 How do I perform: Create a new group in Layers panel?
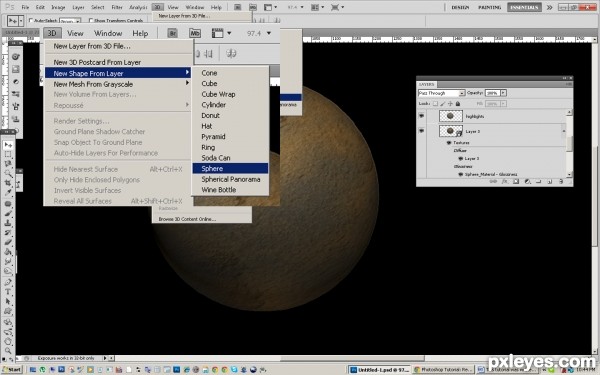click(538, 182)
